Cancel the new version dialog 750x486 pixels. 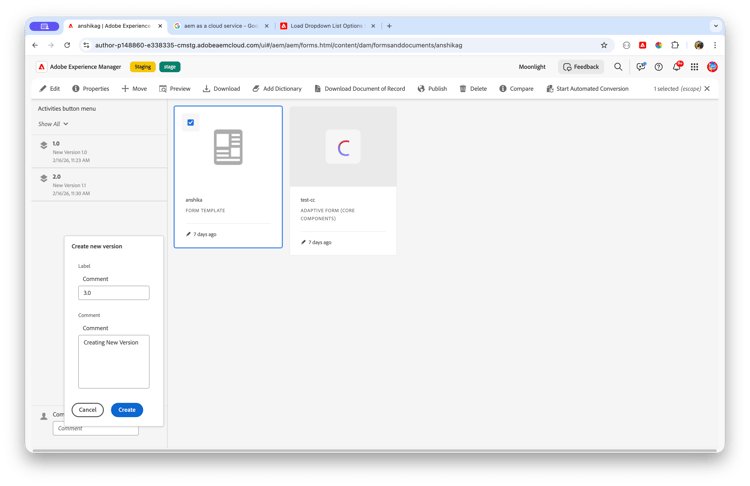pos(88,410)
